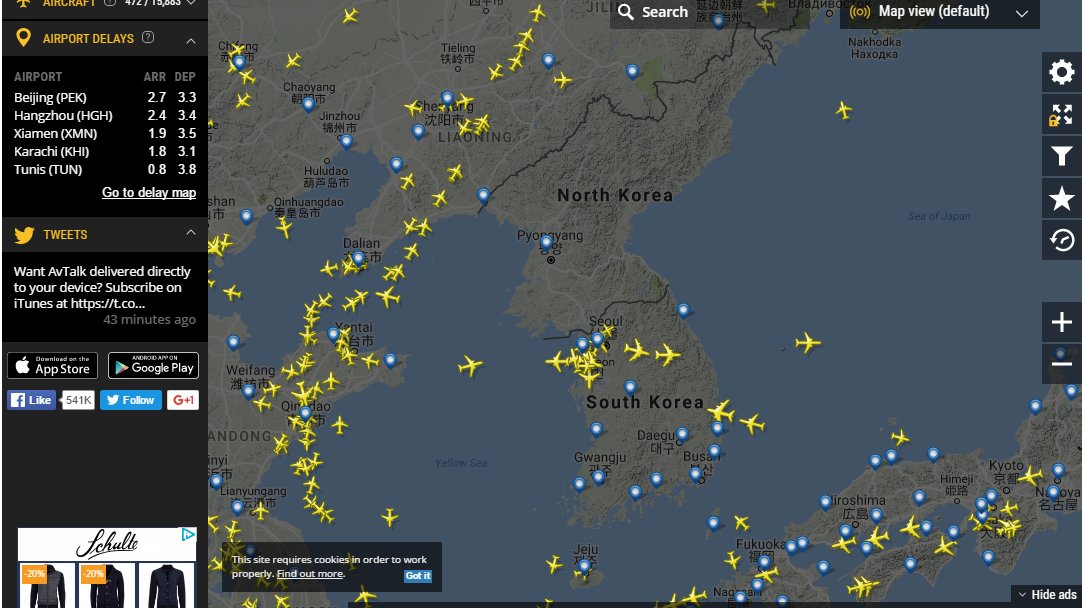Open the map settings gear
This screenshot has height=608, width=1085.
point(1061,72)
